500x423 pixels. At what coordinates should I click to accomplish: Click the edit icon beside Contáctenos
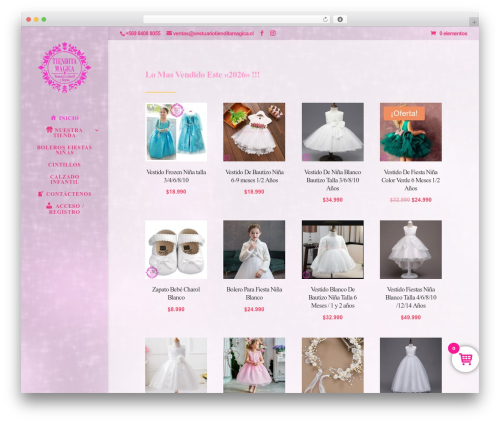pyautogui.click(x=40, y=194)
